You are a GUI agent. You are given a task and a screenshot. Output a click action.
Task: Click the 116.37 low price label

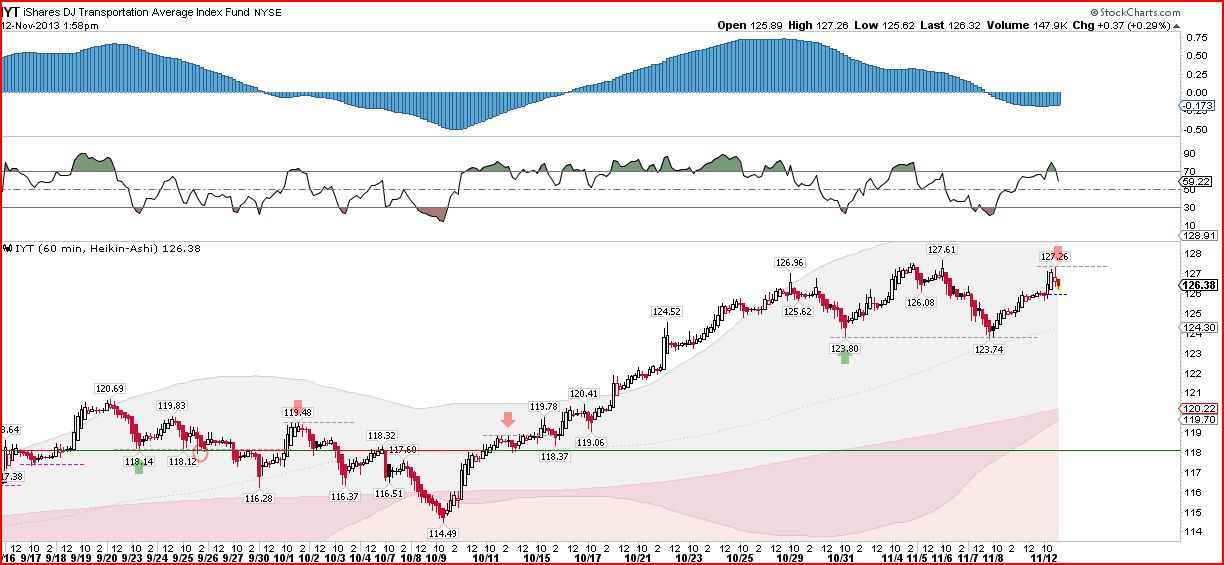pos(344,496)
